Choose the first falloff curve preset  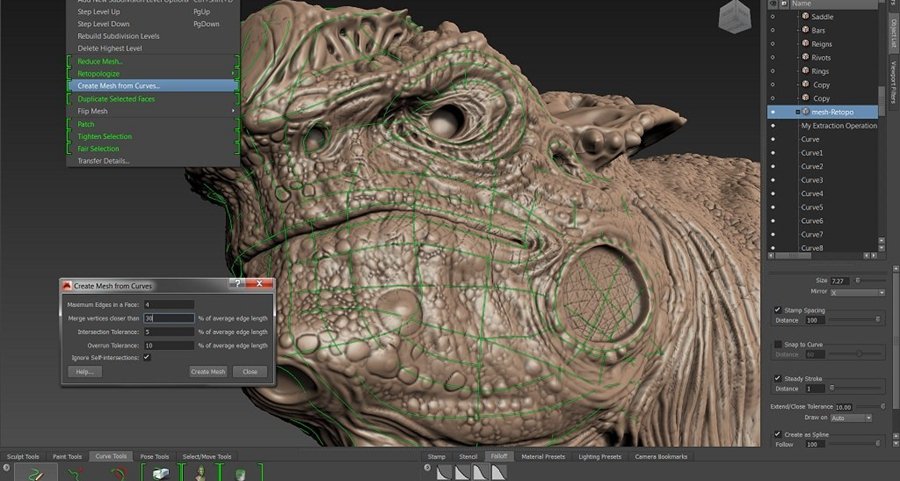(x=444, y=472)
